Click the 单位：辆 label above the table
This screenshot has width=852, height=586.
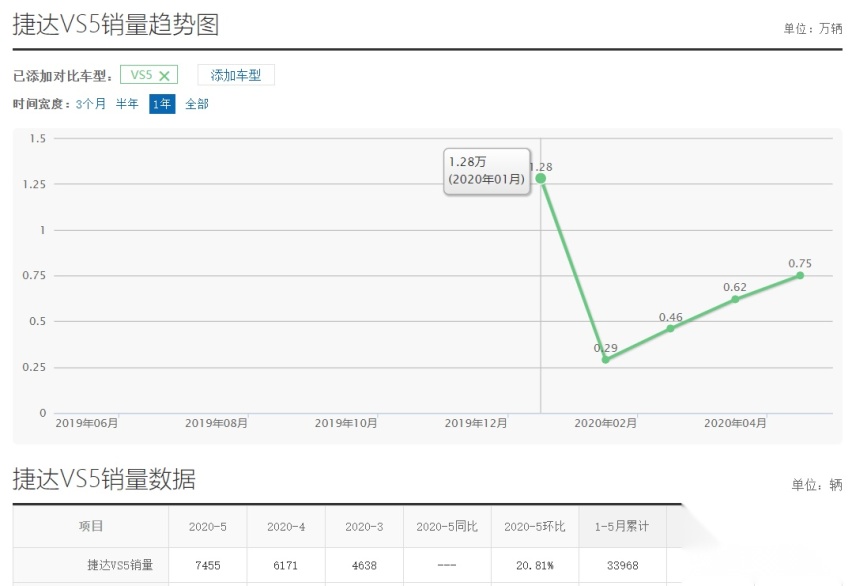pos(817,484)
